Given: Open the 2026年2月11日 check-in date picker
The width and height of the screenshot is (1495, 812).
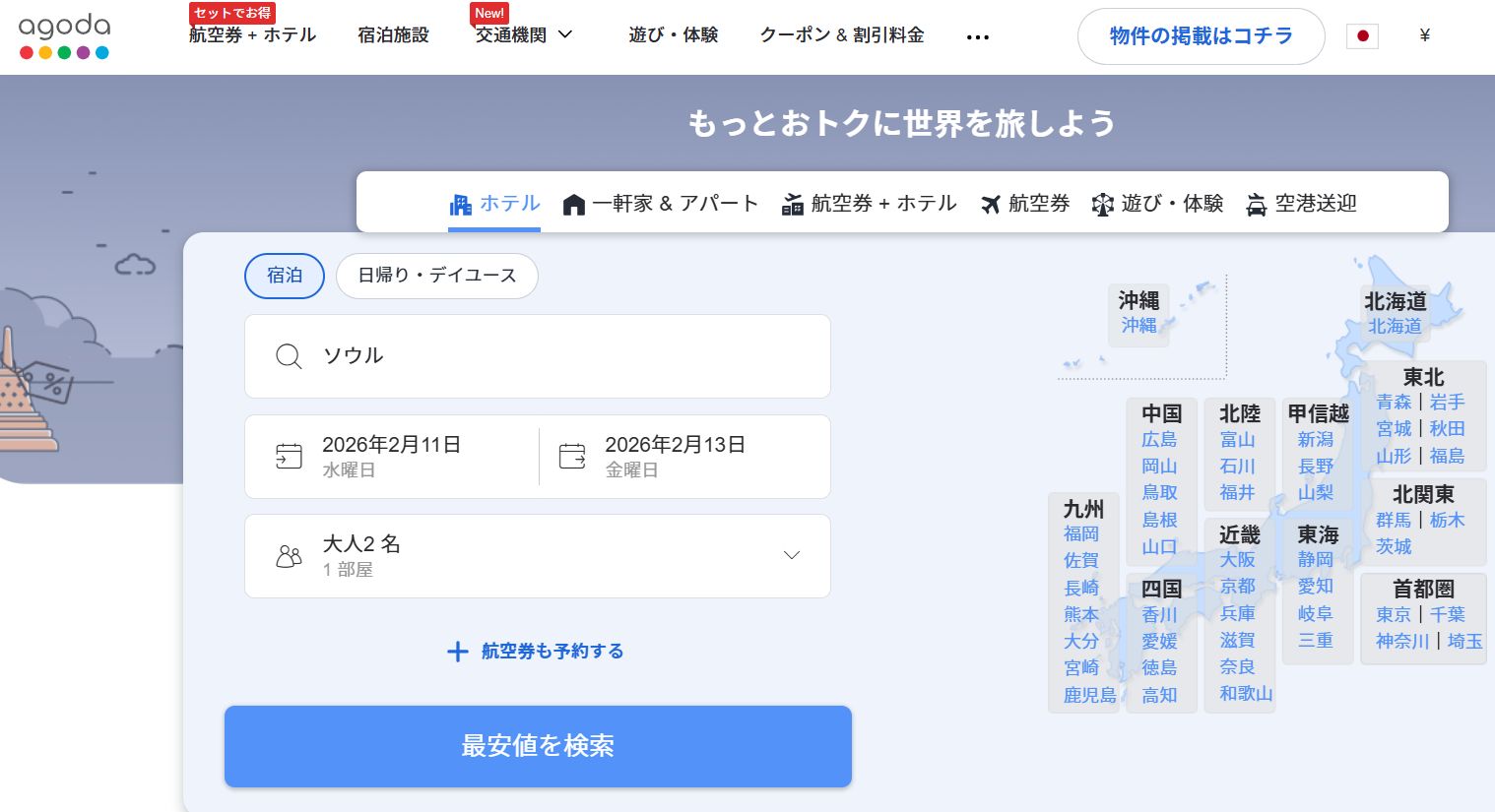Looking at the screenshot, I should tap(392, 456).
